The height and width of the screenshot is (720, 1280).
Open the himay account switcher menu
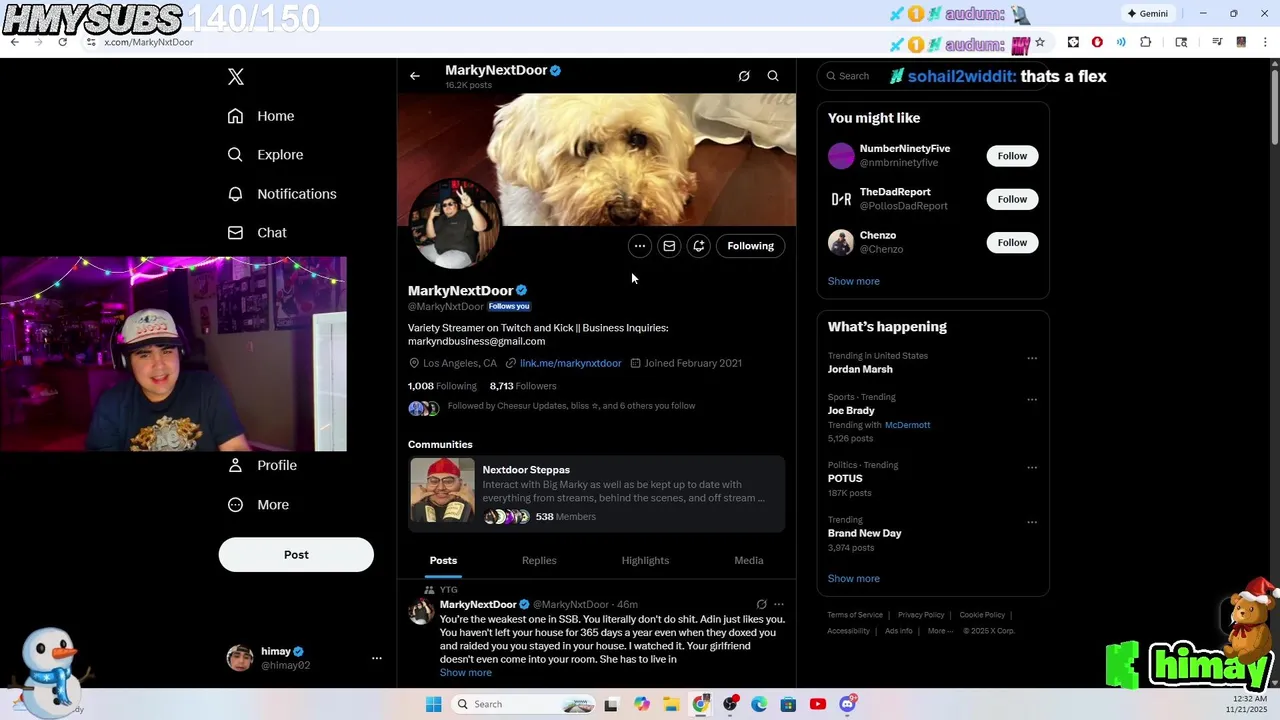coord(305,658)
